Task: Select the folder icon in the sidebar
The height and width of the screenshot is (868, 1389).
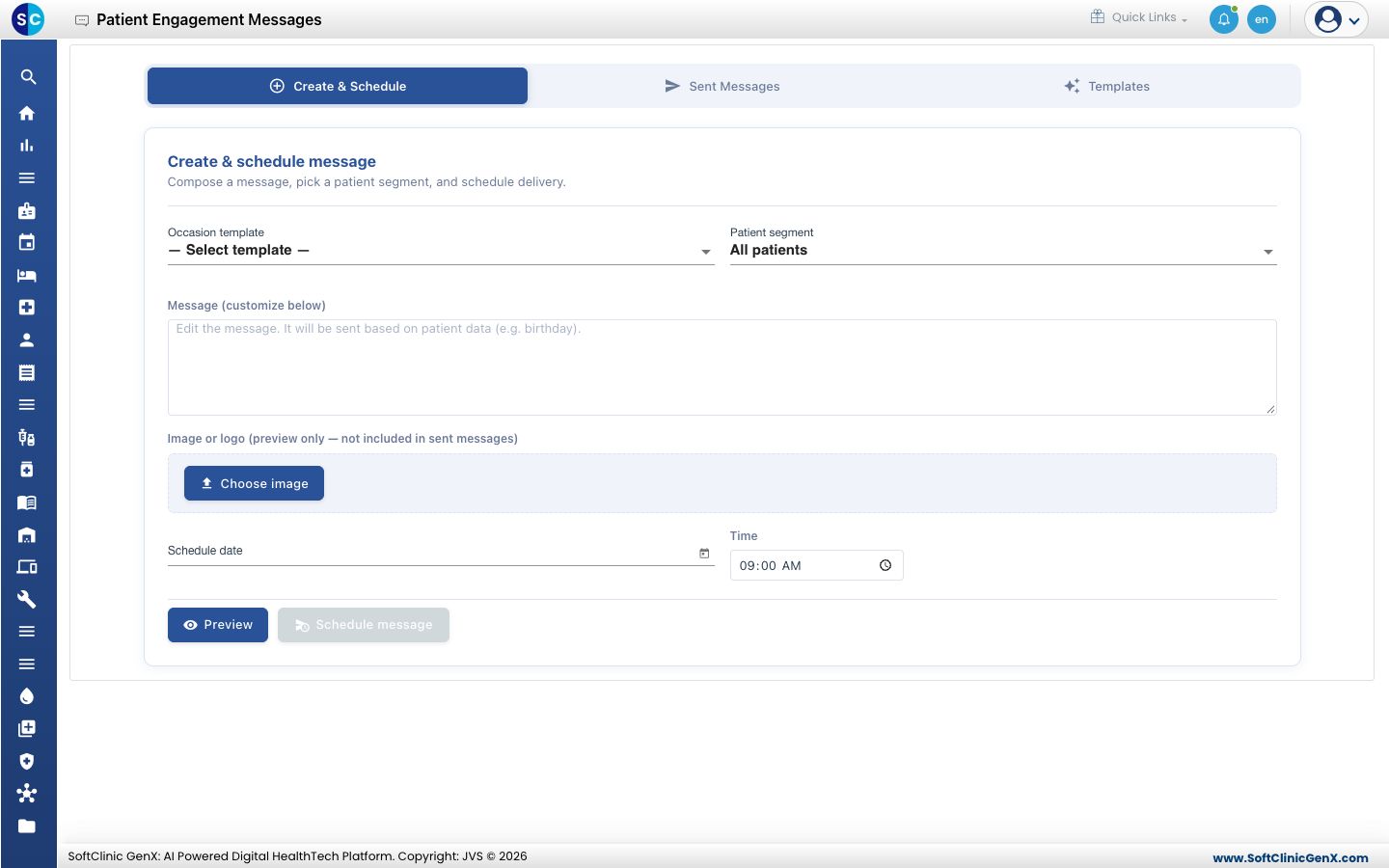Action: [x=27, y=827]
